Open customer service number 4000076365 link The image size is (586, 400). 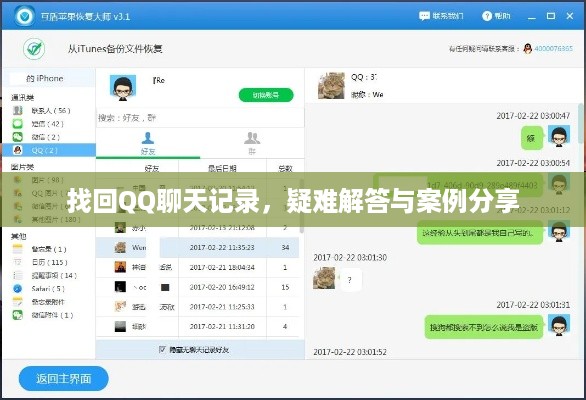(553, 49)
